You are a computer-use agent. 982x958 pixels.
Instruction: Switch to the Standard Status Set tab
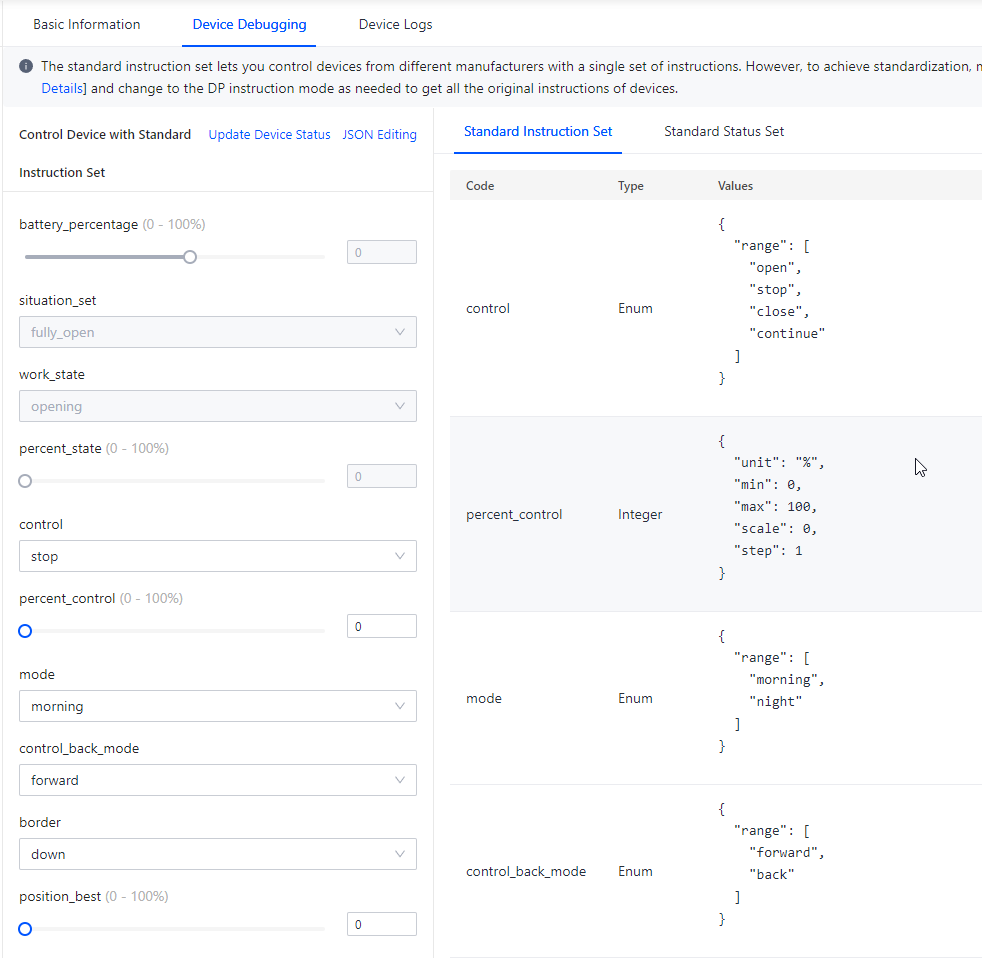[724, 131]
